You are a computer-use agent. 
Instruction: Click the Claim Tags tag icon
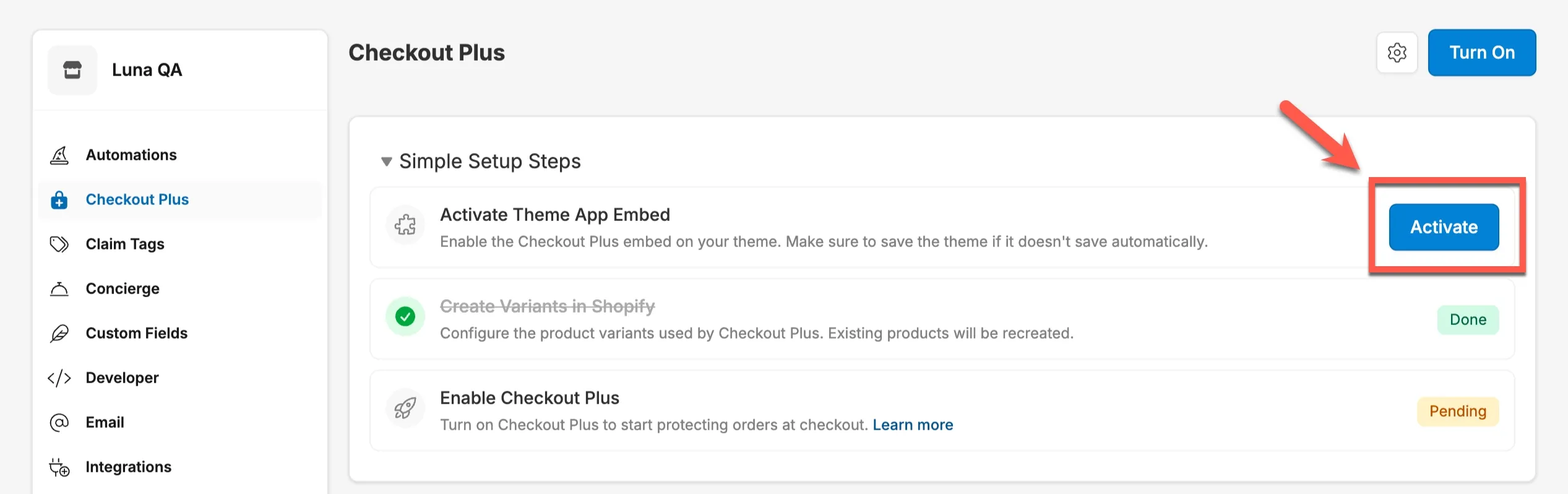click(59, 244)
